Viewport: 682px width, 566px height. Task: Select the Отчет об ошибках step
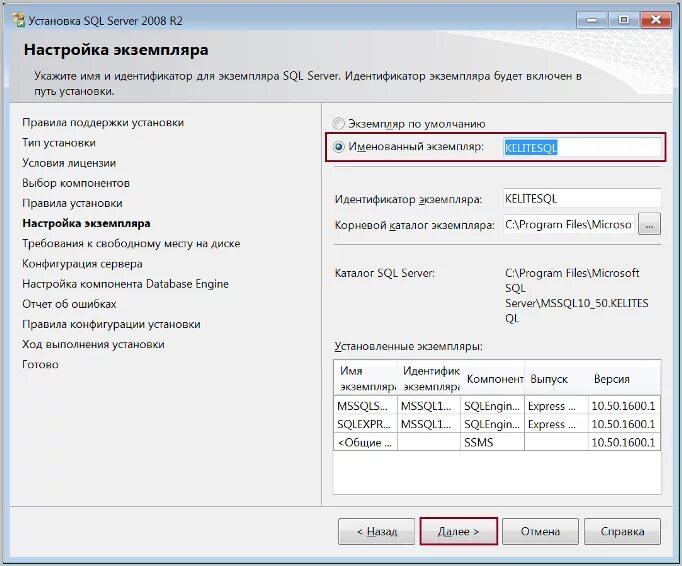coord(69,304)
